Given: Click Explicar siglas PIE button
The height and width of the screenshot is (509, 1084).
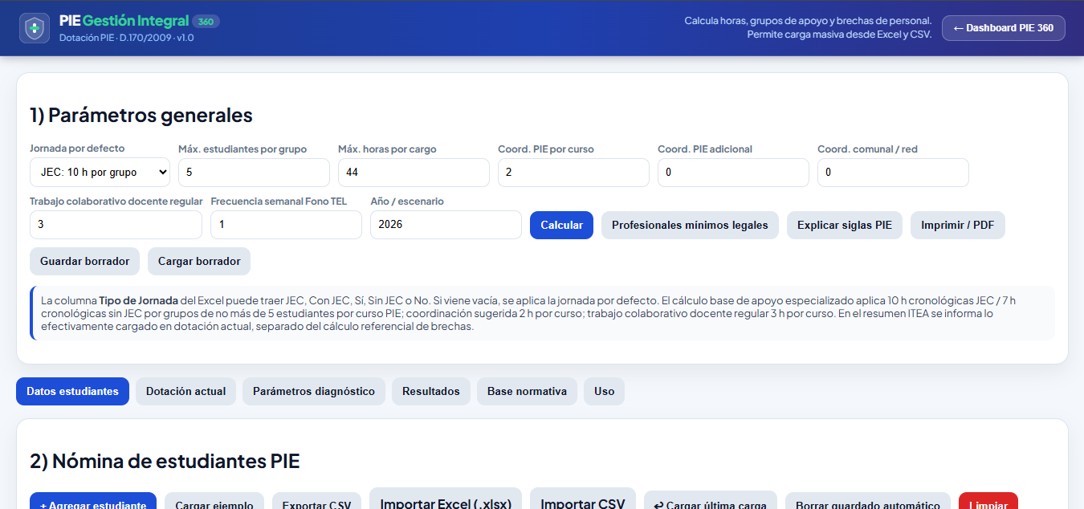Looking at the screenshot, I should tap(844, 225).
